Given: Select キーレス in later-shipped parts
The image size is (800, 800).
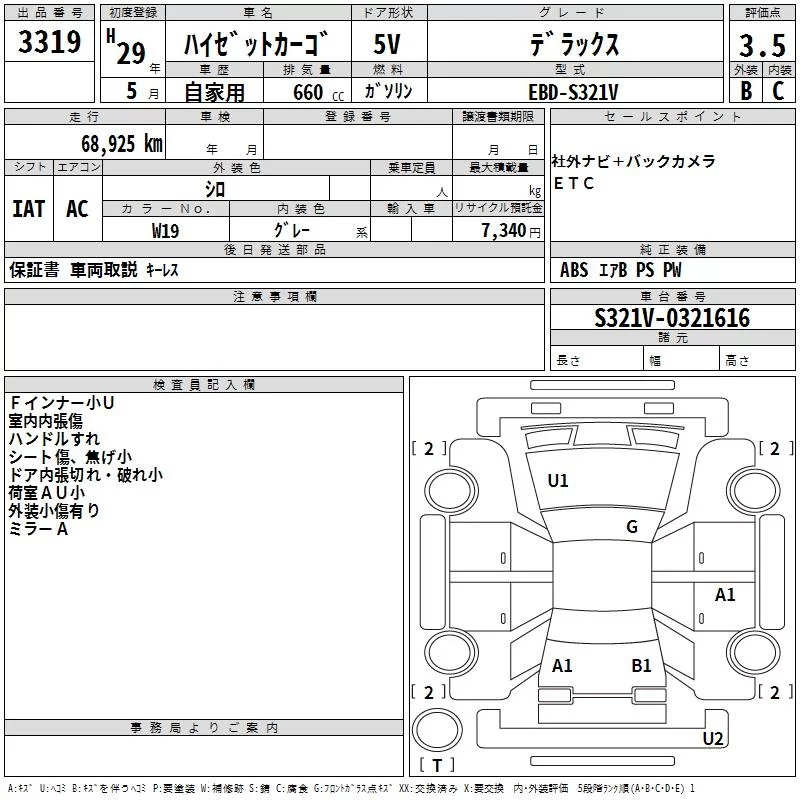Looking at the screenshot, I should pyautogui.click(x=162, y=270).
